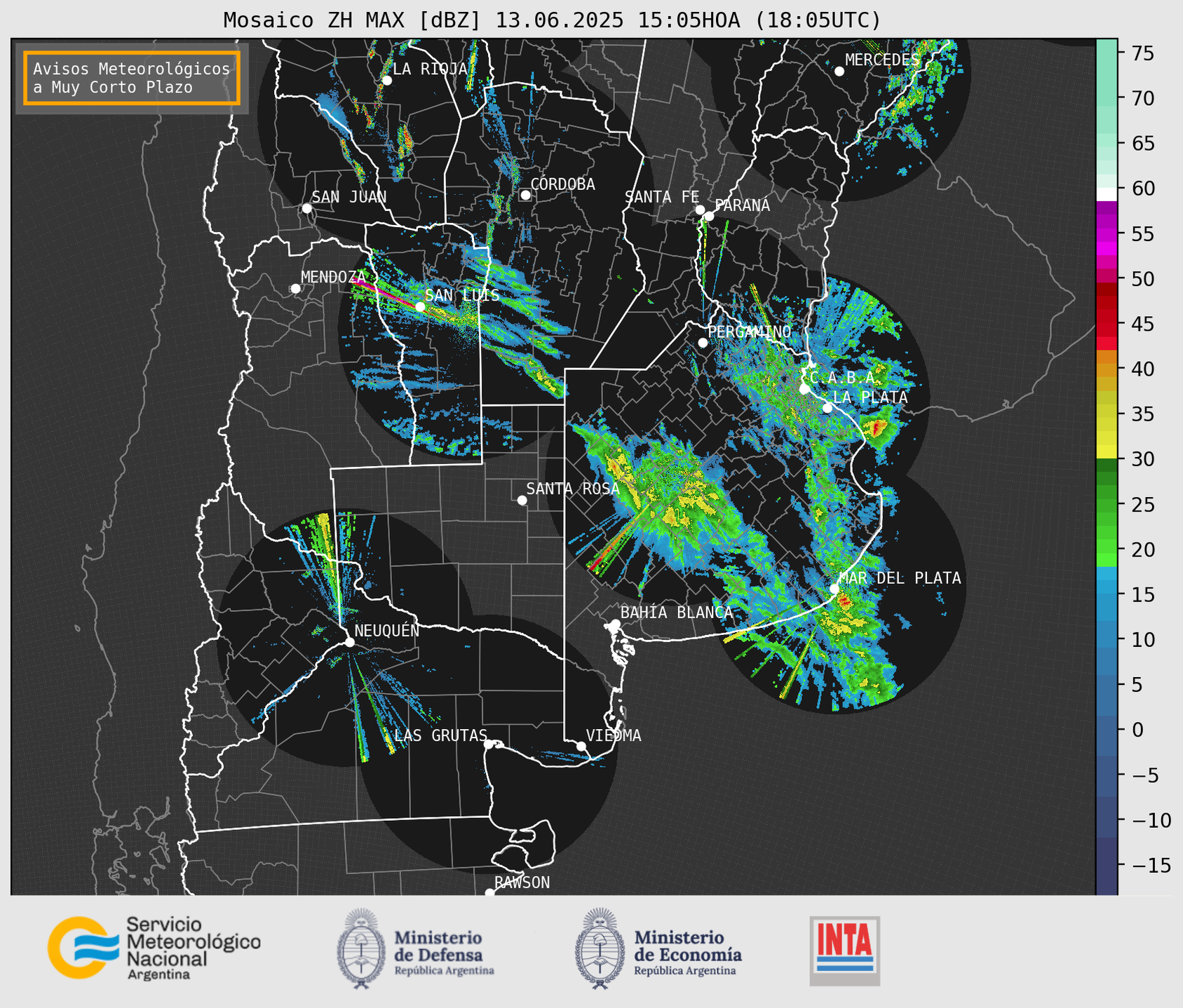Viewport: 1183px width, 1008px height.
Task: Select the PERGAMINO city marker
Action: point(703,343)
